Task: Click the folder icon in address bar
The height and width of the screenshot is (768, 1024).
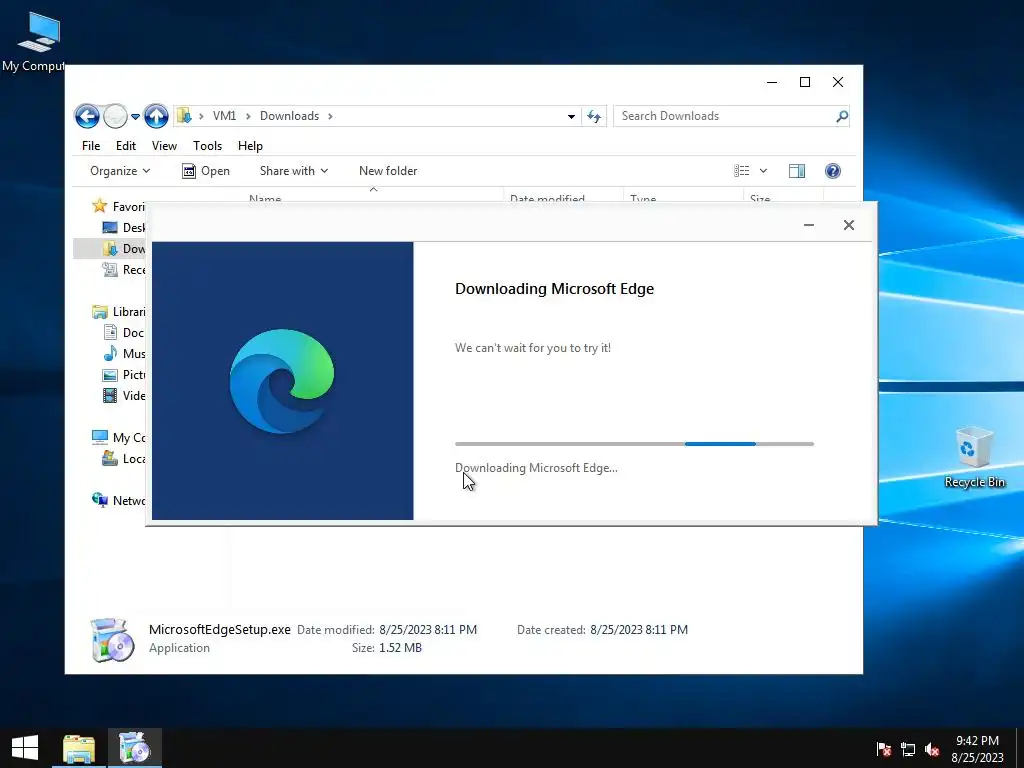Action: (x=184, y=116)
